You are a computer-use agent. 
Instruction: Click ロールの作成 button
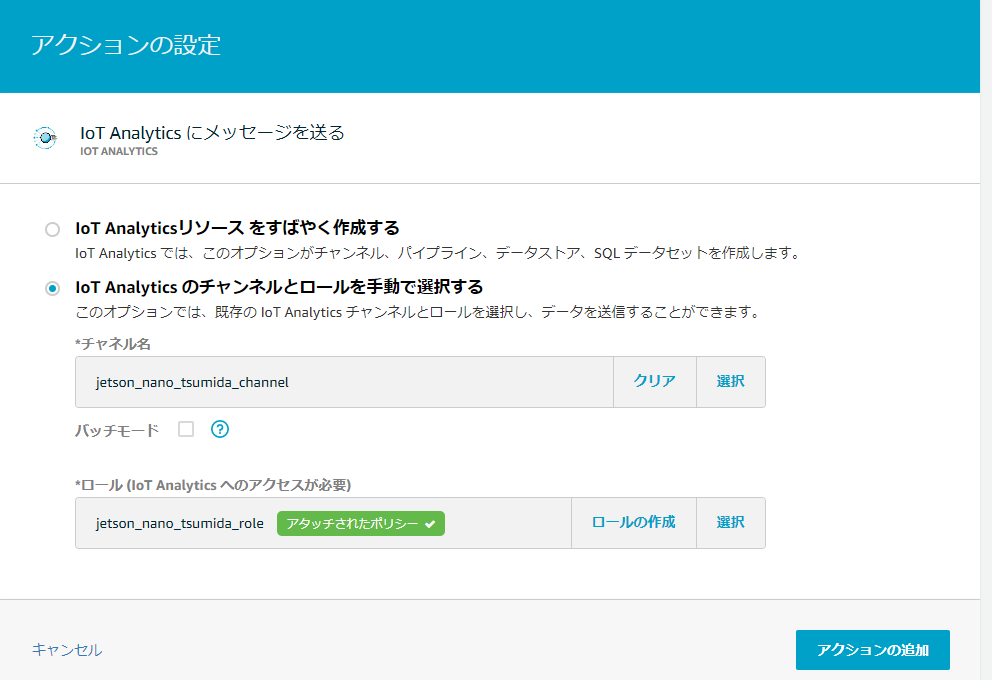(x=634, y=522)
